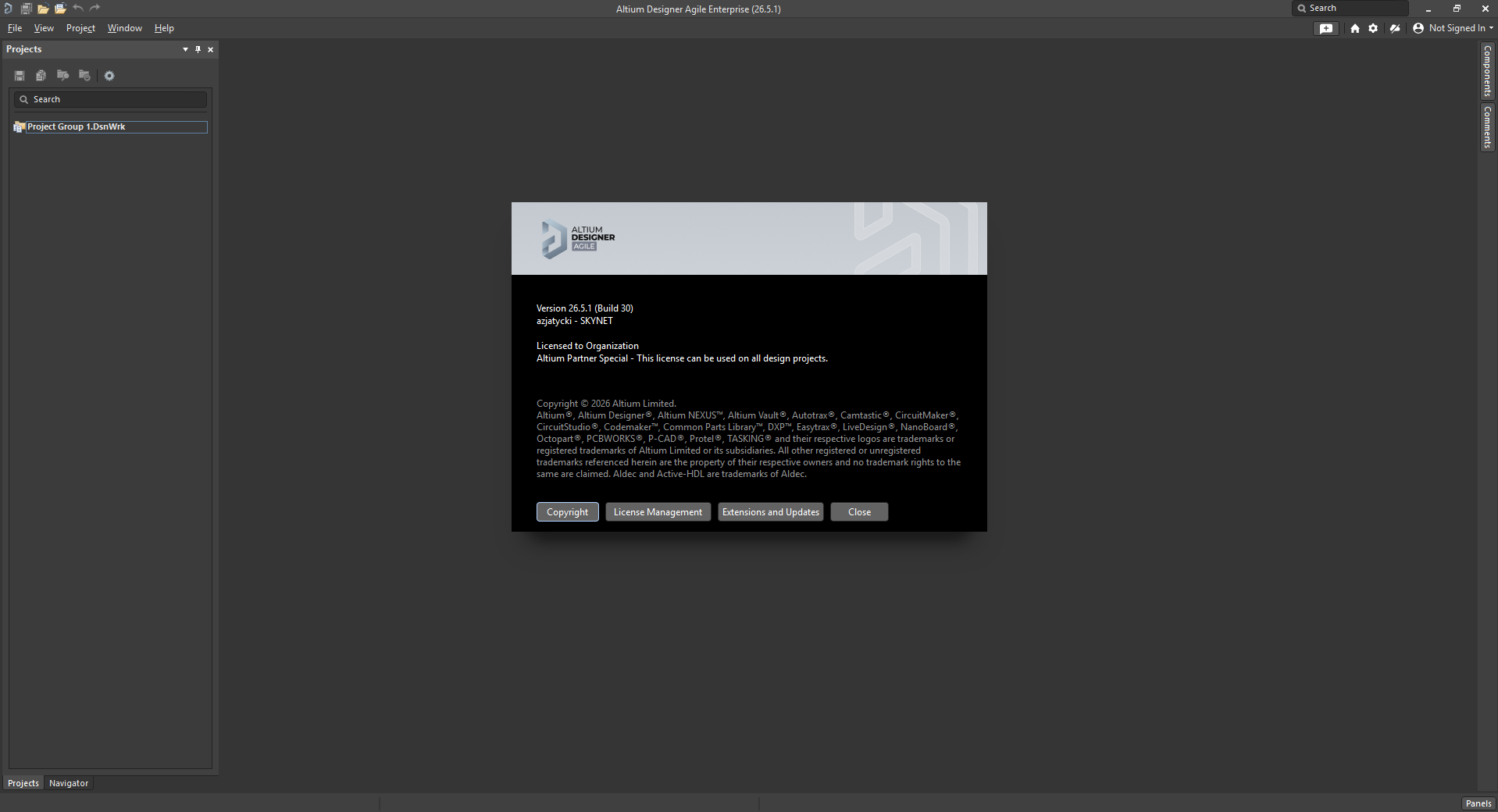The image size is (1498, 812).
Task: Toggle the Projects panel pin
Action: [x=198, y=49]
